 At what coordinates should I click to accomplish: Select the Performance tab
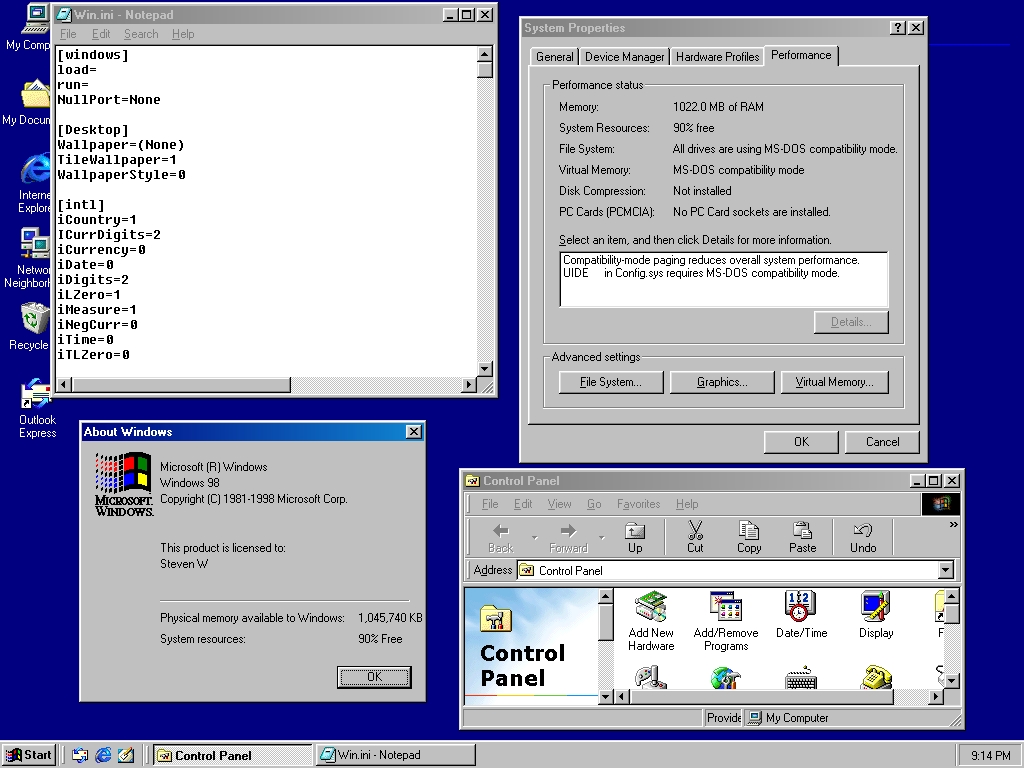(801, 56)
